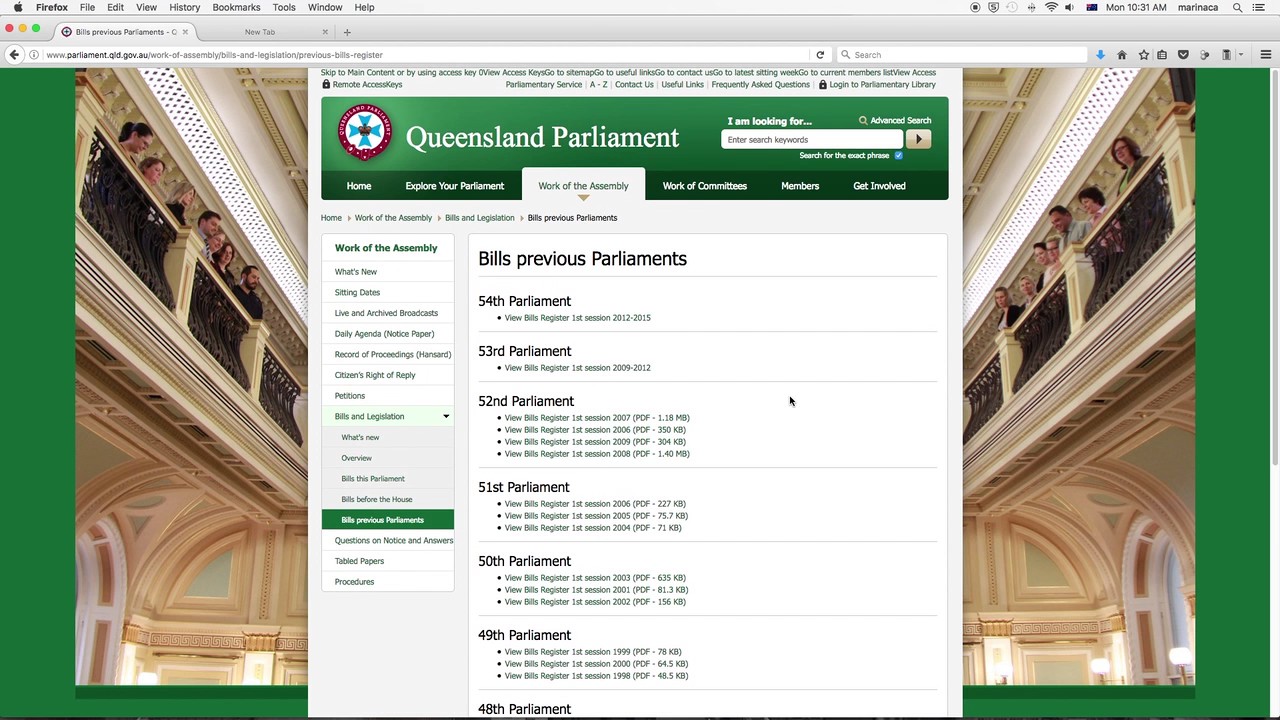Toggle Search for the exact phrase checkbox
Viewport: 1280px width, 720px height.
[x=898, y=155]
